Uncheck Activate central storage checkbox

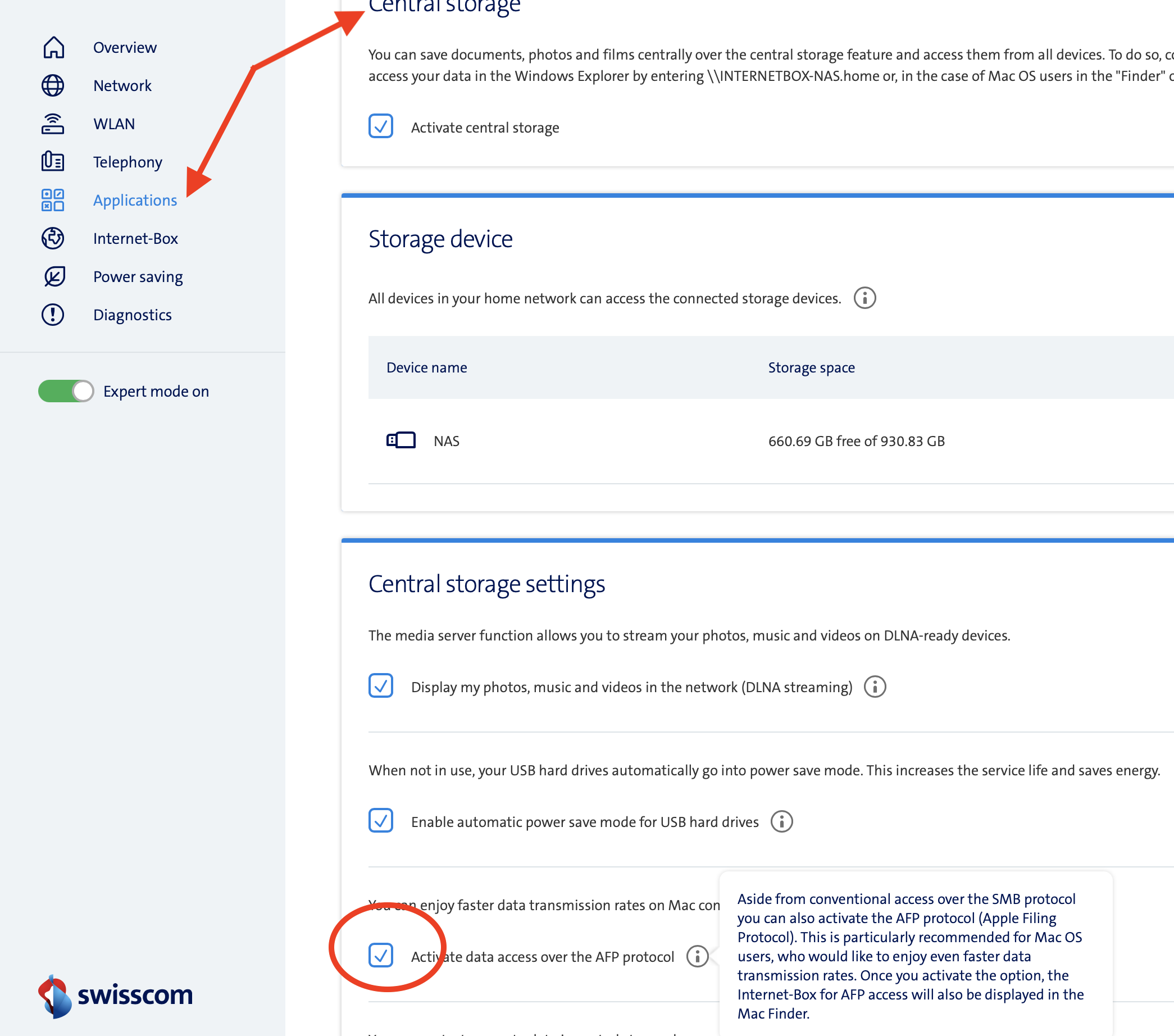click(x=381, y=126)
